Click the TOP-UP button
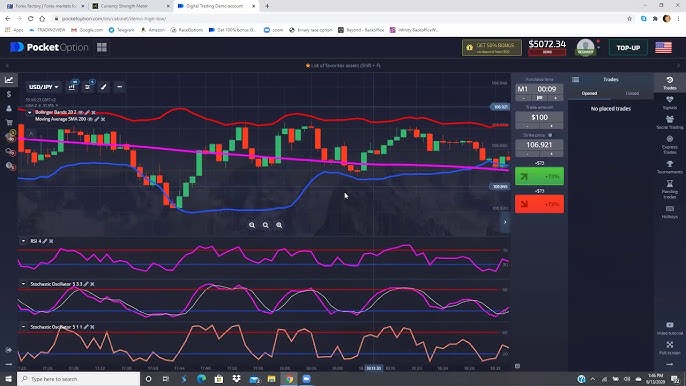The height and width of the screenshot is (386, 686). tap(628, 47)
